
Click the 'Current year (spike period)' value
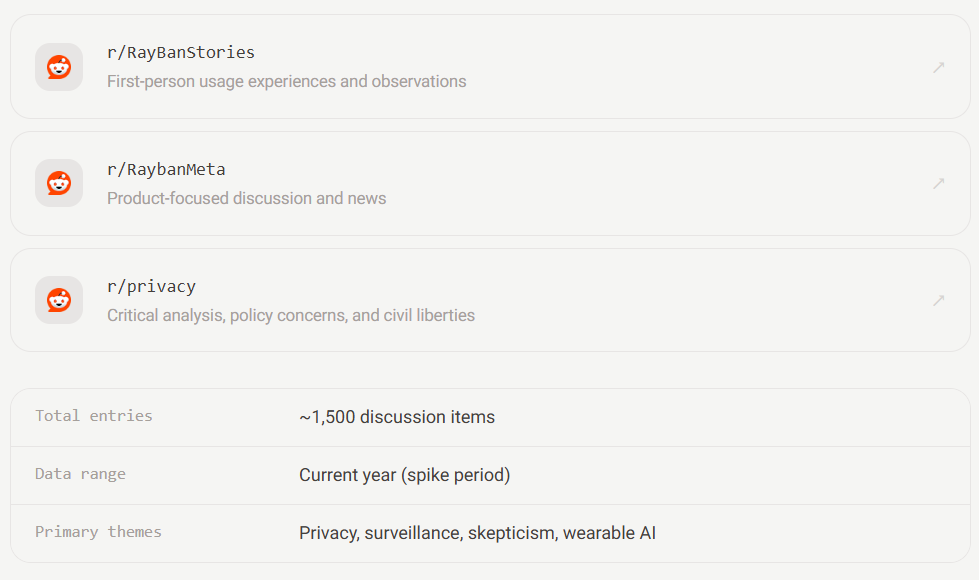click(405, 475)
